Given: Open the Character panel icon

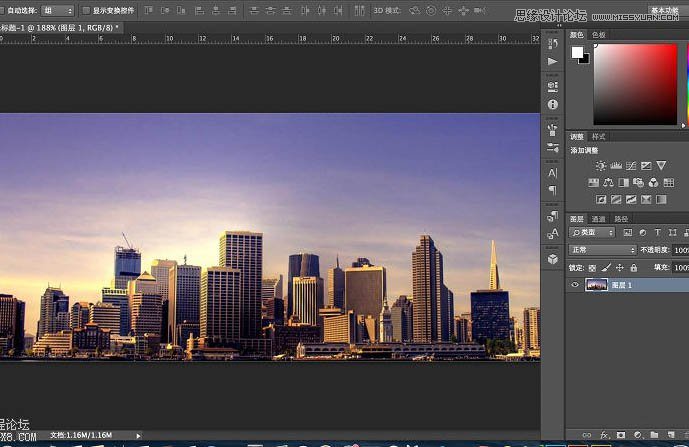Looking at the screenshot, I should click(552, 173).
